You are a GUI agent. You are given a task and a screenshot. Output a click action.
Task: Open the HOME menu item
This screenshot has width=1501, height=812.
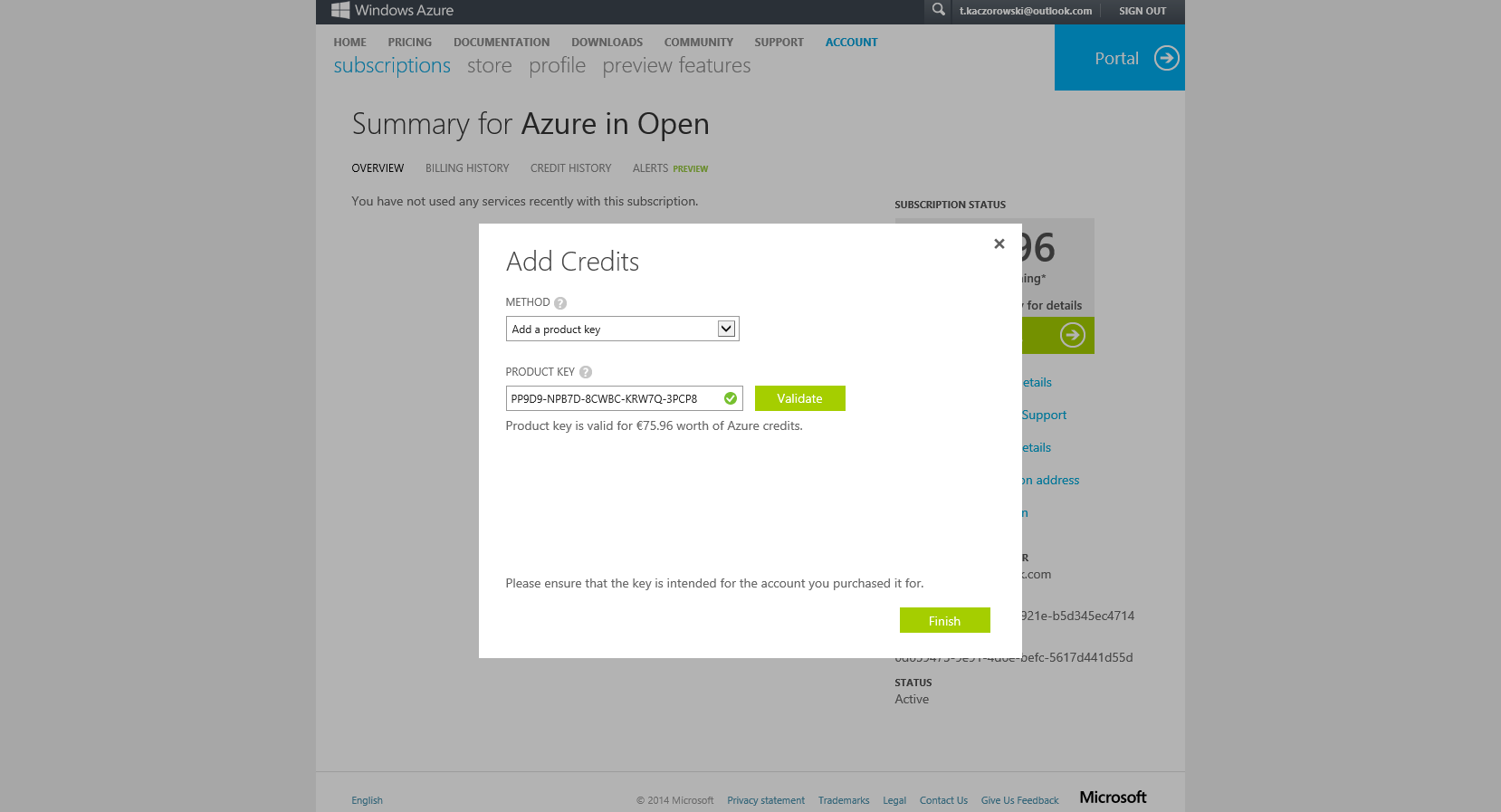pos(349,43)
